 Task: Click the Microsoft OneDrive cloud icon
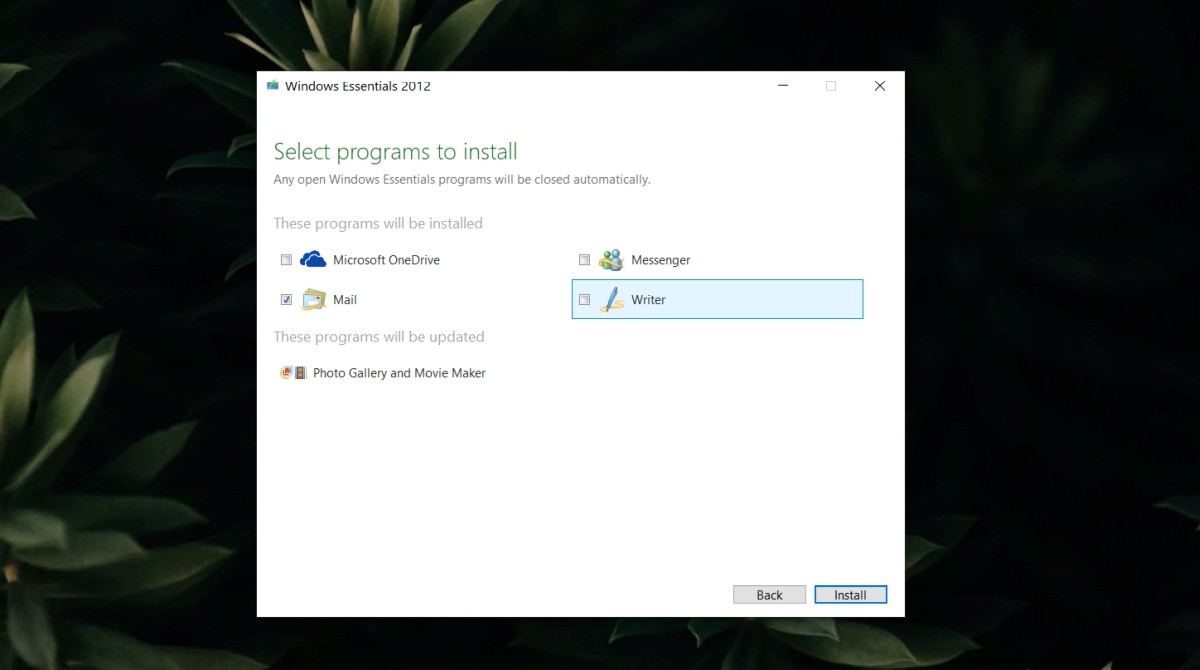coord(313,259)
